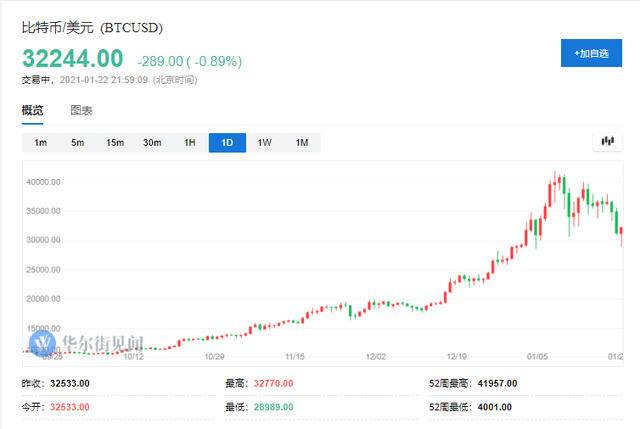Add BTCUSD to watchlist with 加自选
Screen dimensions: 640x429
pos(591,51)
